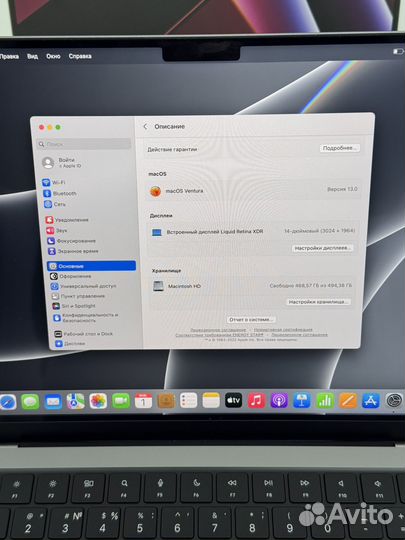Open Keynote from the Dock
Viewport: 405px width, 540px height.
point(302,400)
